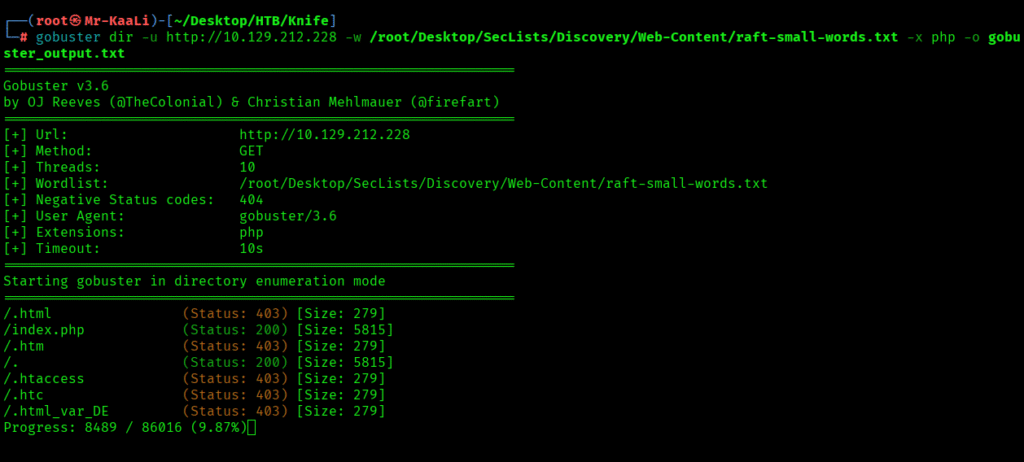1024x462 pixels.
Task: Click the /index.php result entry
Action: [45, 329]
